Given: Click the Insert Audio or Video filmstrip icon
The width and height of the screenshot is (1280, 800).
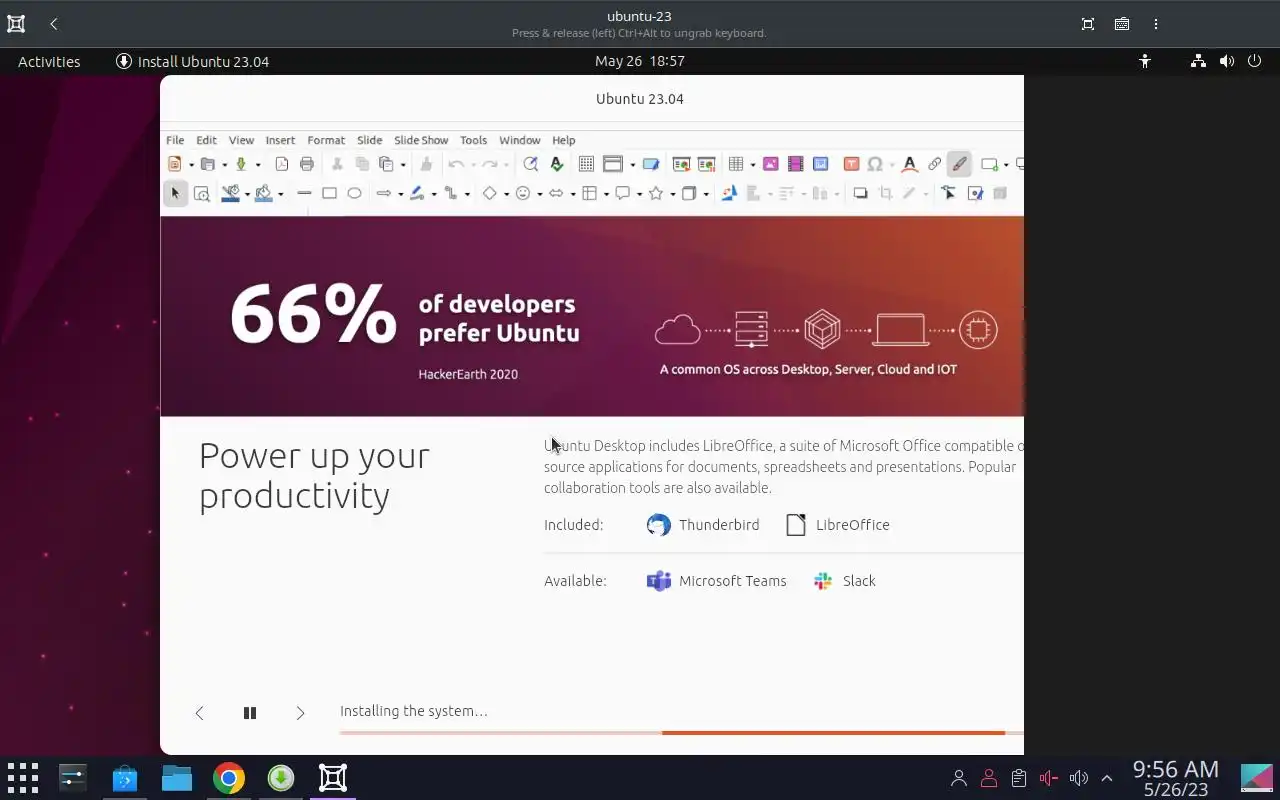Looking at the screenshot, I should (x=796, y=164).
